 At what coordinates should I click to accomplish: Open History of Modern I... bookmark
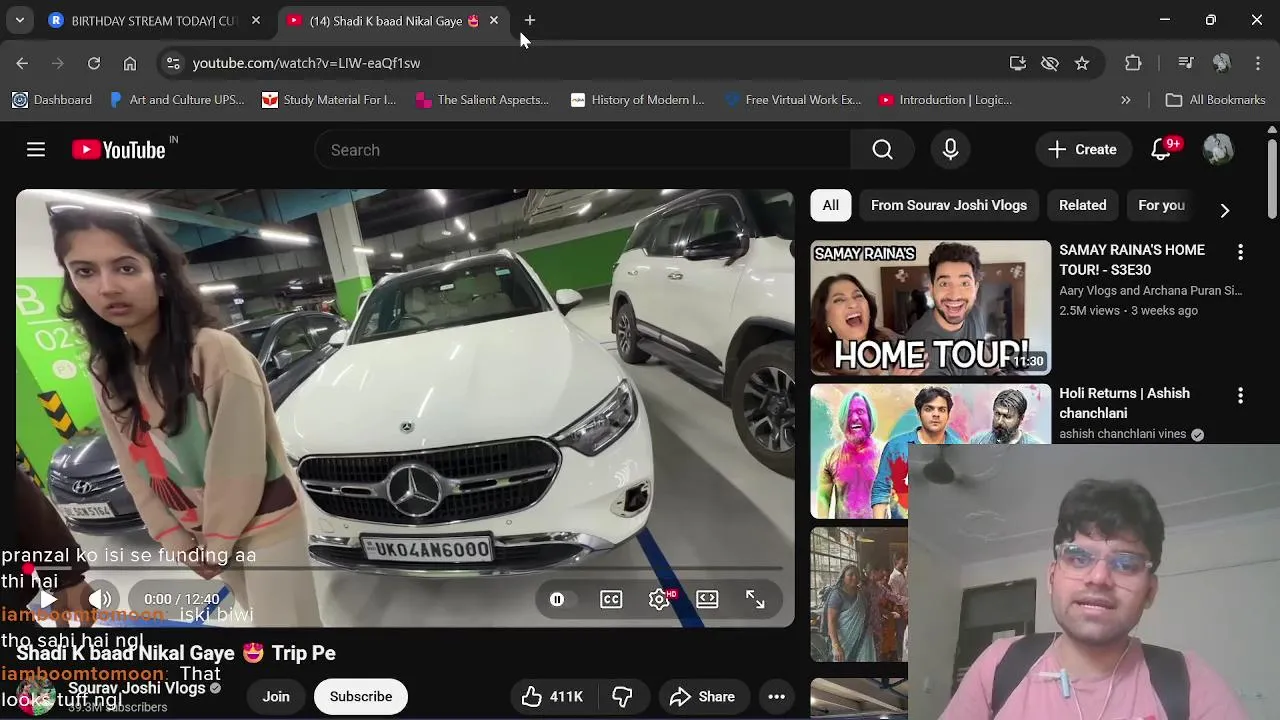(x=637, y=100)
